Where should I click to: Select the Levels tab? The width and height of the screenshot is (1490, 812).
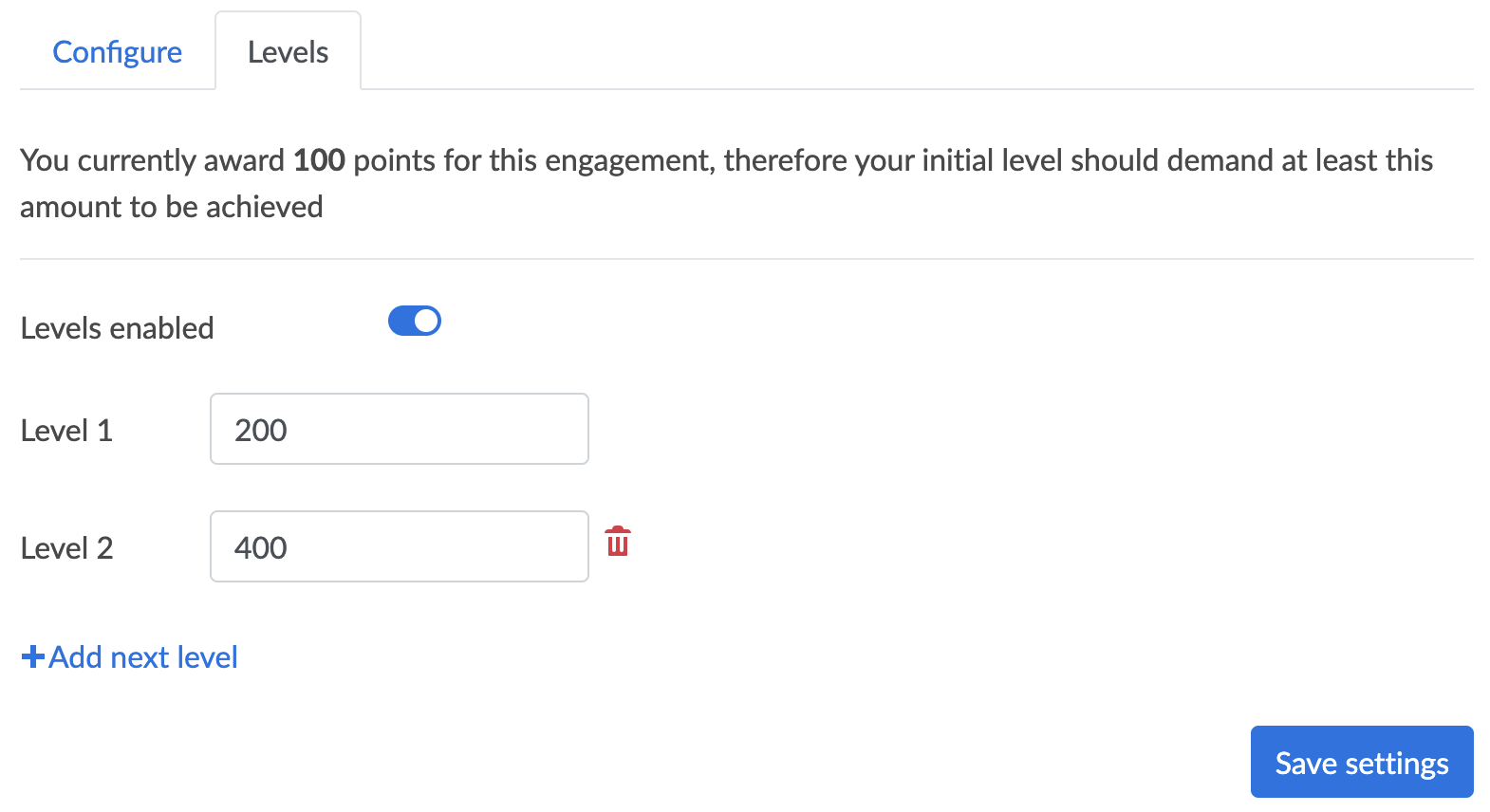(289, 51)
